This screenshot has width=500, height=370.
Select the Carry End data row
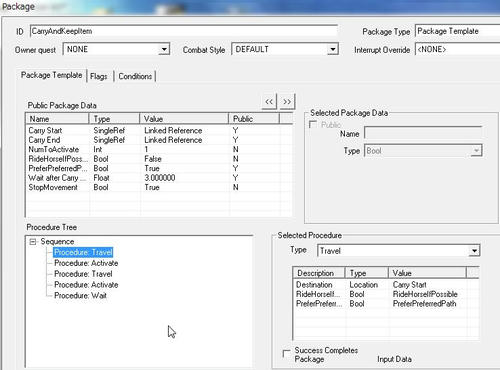coord(159,140)
